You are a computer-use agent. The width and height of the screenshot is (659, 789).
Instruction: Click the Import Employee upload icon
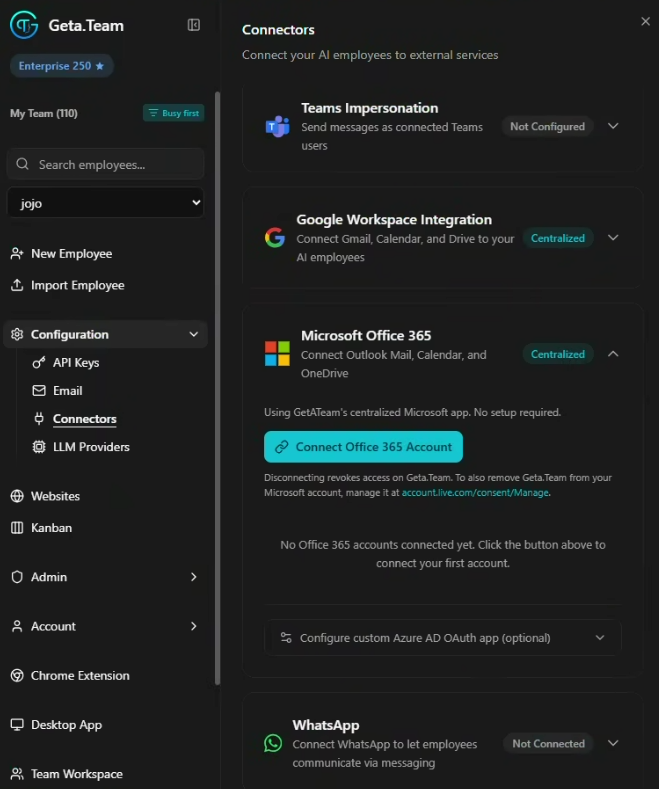click(x=17, y=285)
